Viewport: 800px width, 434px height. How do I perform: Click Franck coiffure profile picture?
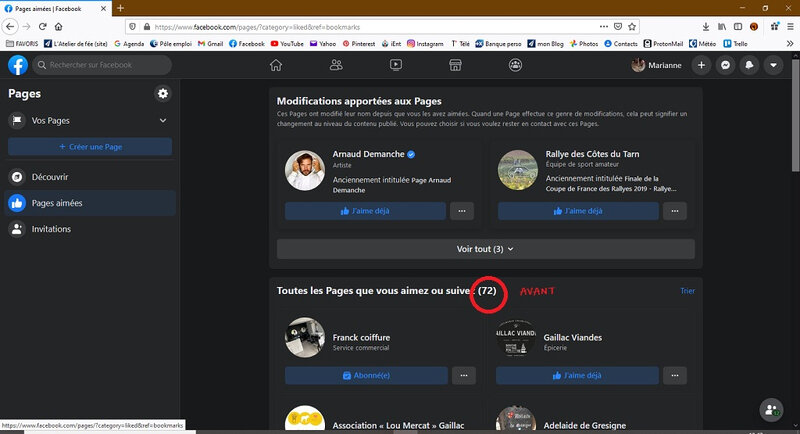point(305,338)
